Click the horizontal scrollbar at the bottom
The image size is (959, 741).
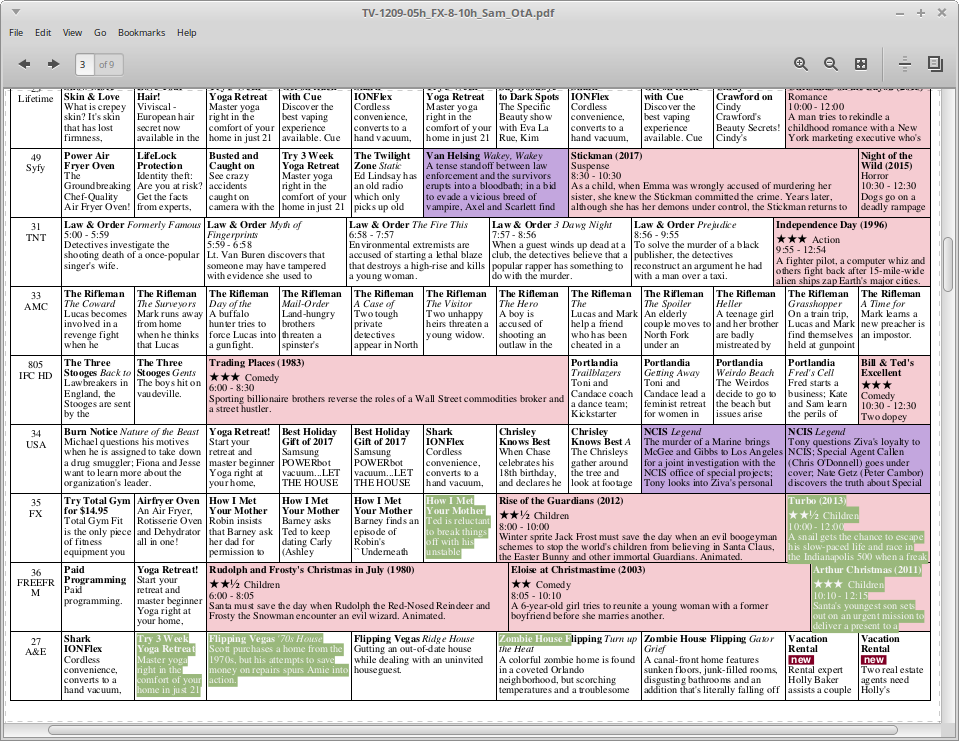[472, 730]
